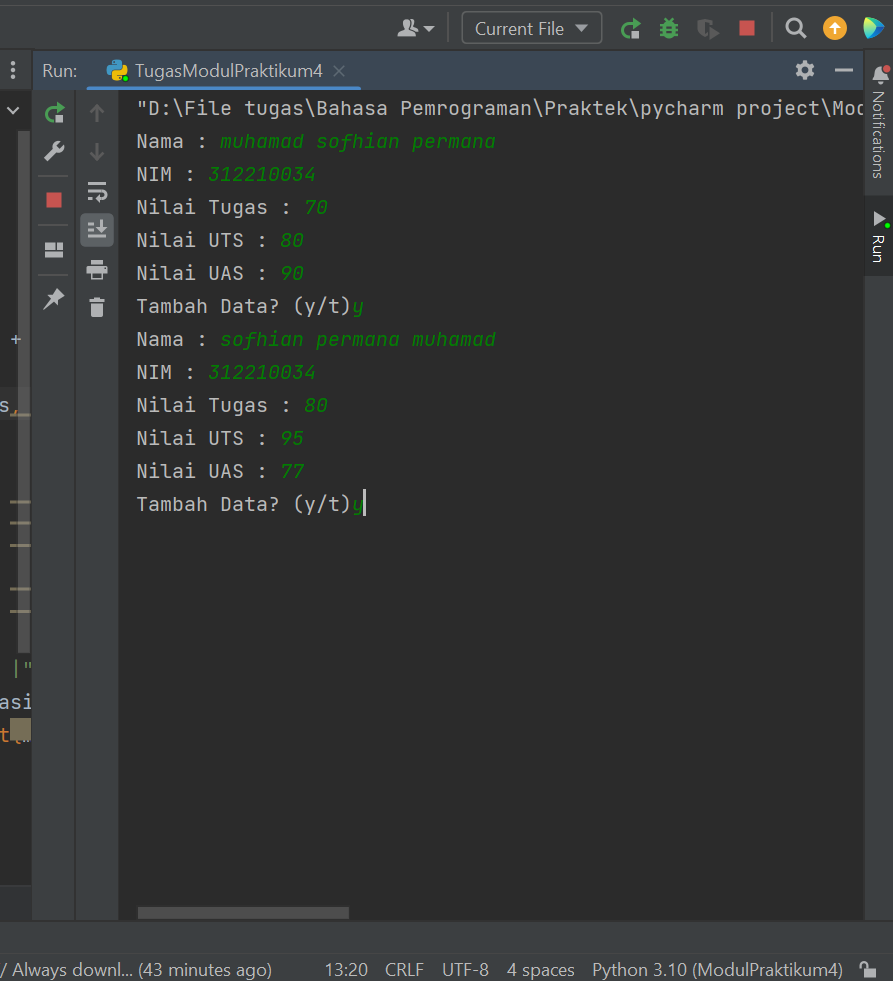Screen dimensions: 893x981
Task: Clear all console output with trash icon
Action: [x=97, y=307]
